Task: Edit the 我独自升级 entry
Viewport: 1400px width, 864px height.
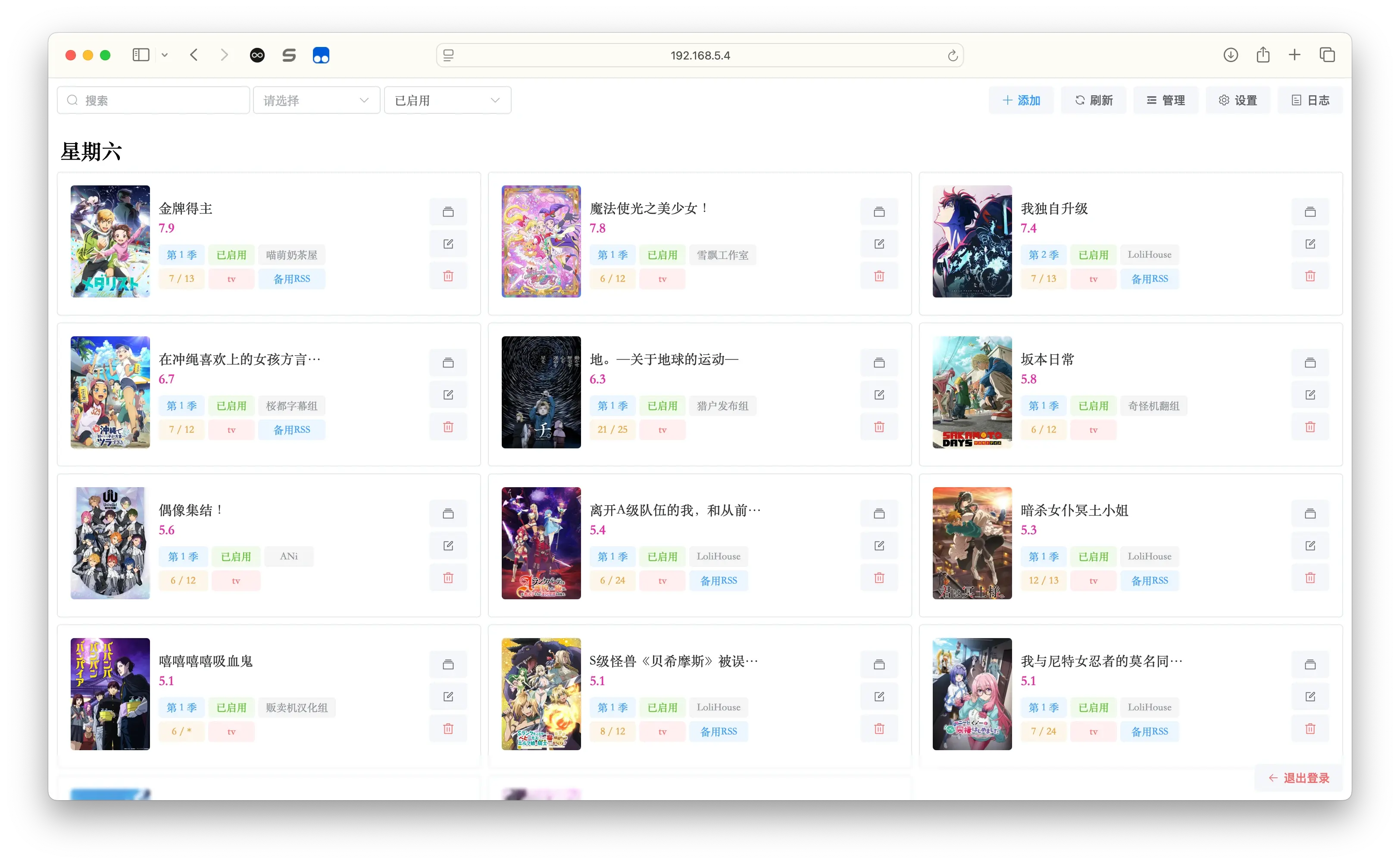Action: [x=1310, y=244]
